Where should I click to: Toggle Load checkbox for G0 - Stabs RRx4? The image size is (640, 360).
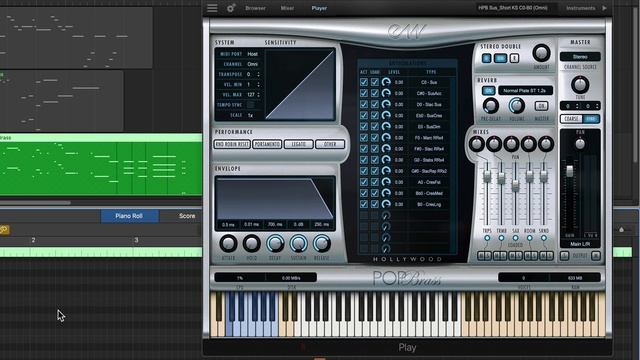tap(374, 160)
